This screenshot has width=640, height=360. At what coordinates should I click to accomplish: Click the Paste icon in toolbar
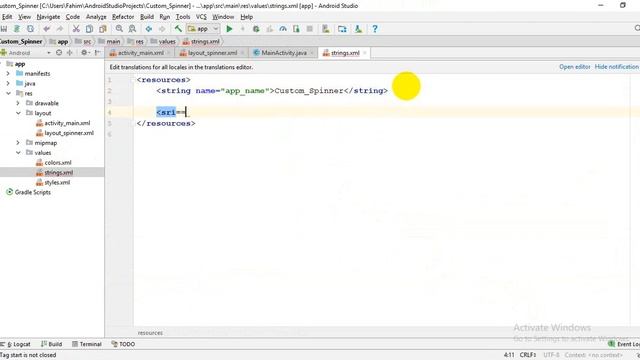point(103,29)
